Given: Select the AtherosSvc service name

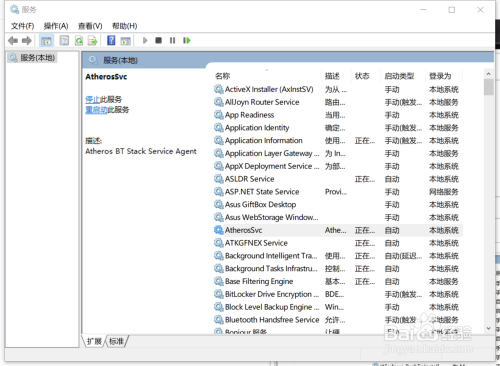Looking at the screenshot, I should pos(243,230).
